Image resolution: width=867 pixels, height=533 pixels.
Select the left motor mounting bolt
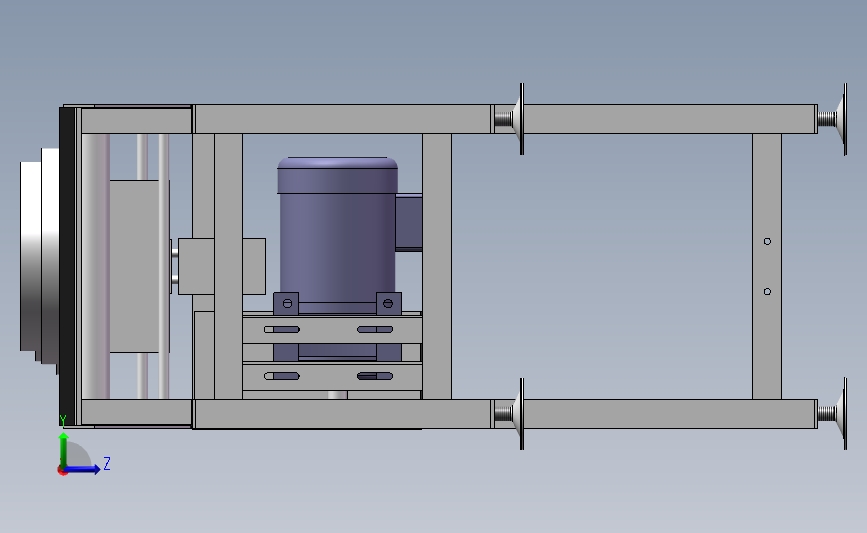pos(287,304)
